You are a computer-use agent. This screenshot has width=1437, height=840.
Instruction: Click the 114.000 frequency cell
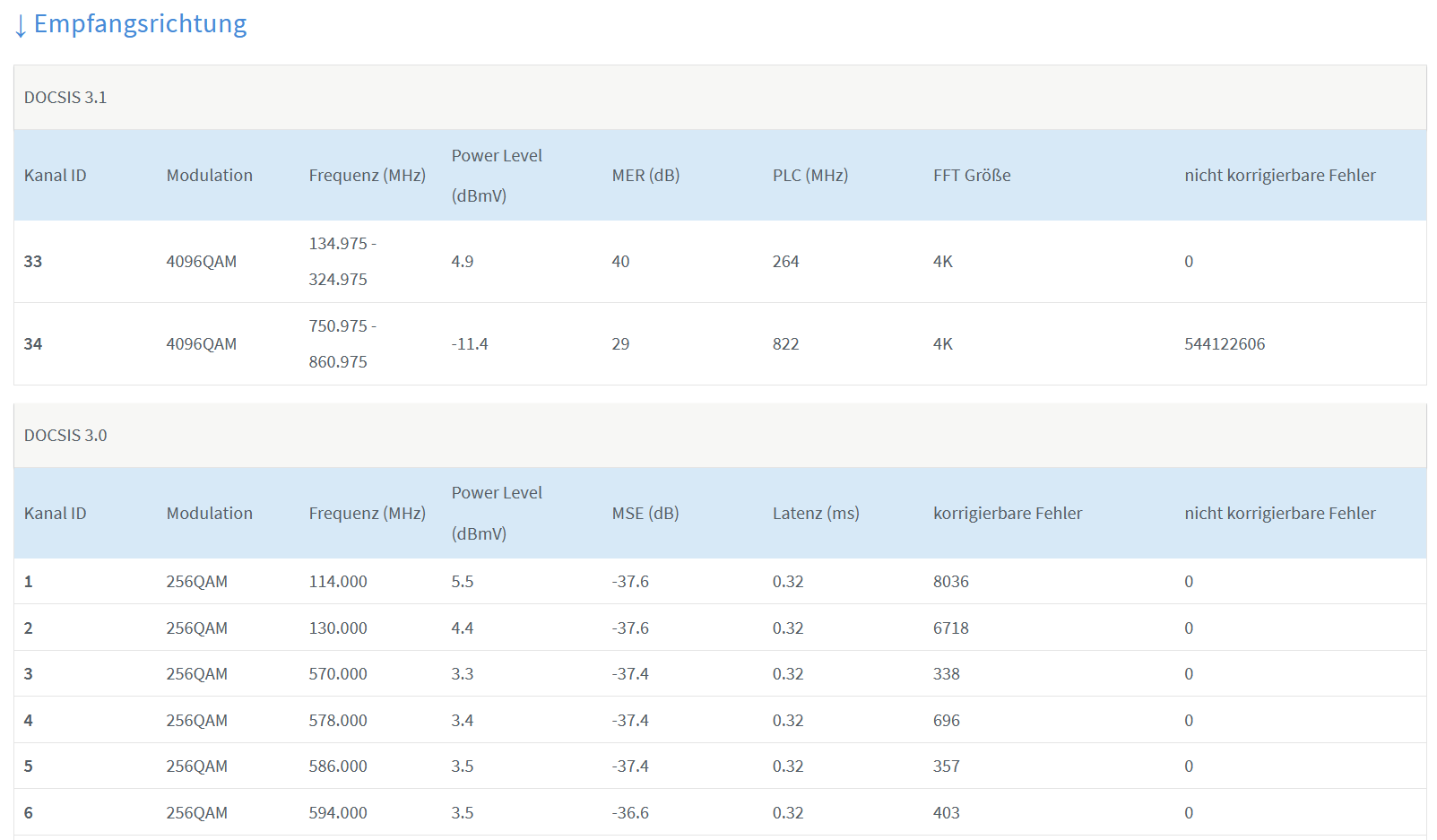click(x=337, y=582)
